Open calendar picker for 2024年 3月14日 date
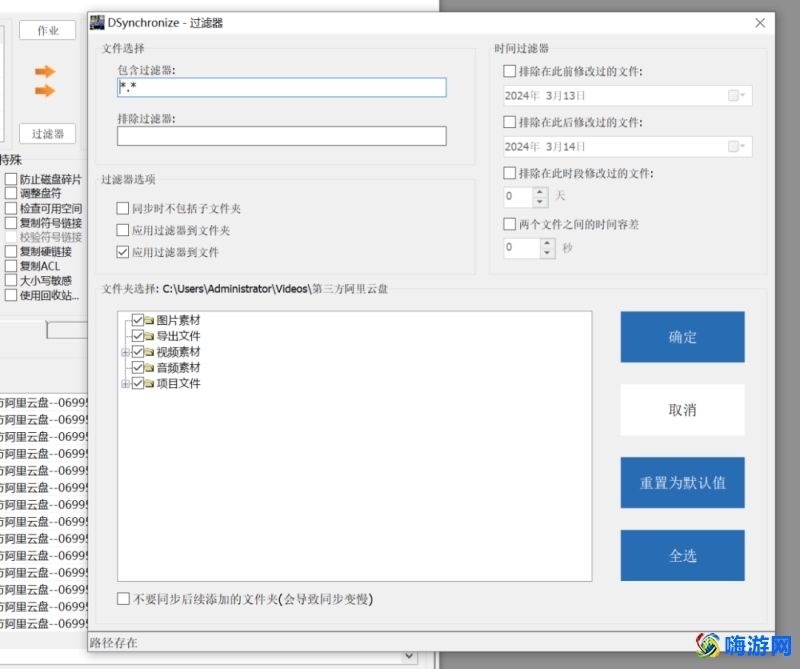The image size is (800, 669). pyautogui.click(x=736, y=146)
